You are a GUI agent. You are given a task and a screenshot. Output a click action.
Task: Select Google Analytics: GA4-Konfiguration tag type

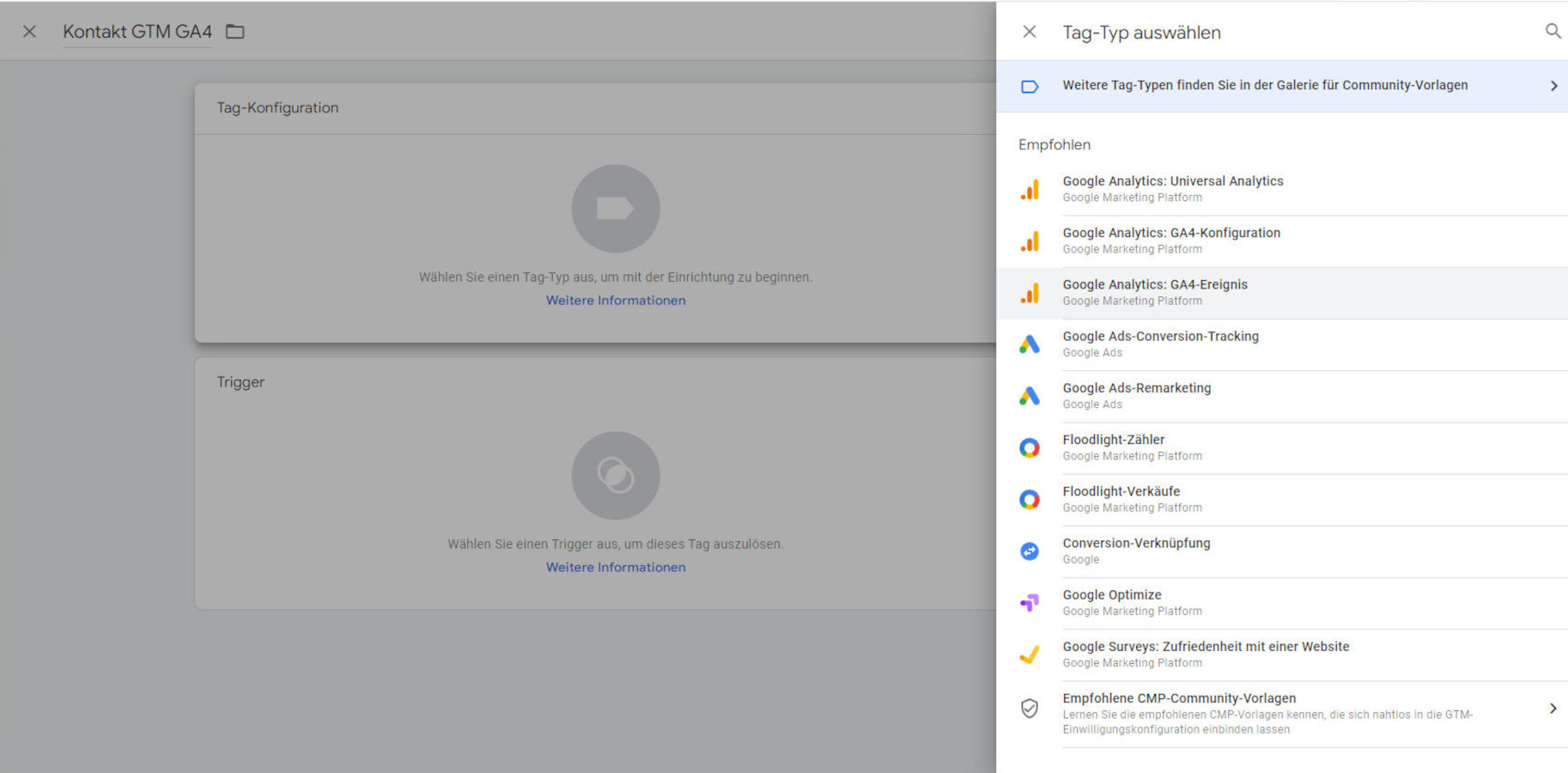pos(1171,234)
